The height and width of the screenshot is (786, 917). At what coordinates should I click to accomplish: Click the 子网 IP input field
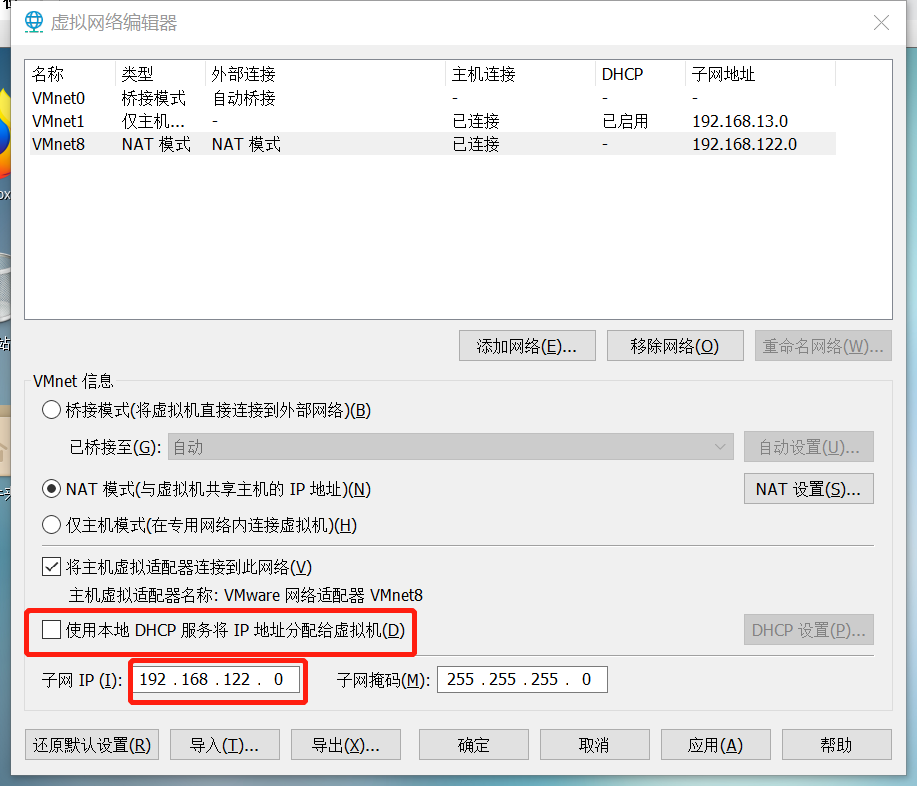click(216, 680)
